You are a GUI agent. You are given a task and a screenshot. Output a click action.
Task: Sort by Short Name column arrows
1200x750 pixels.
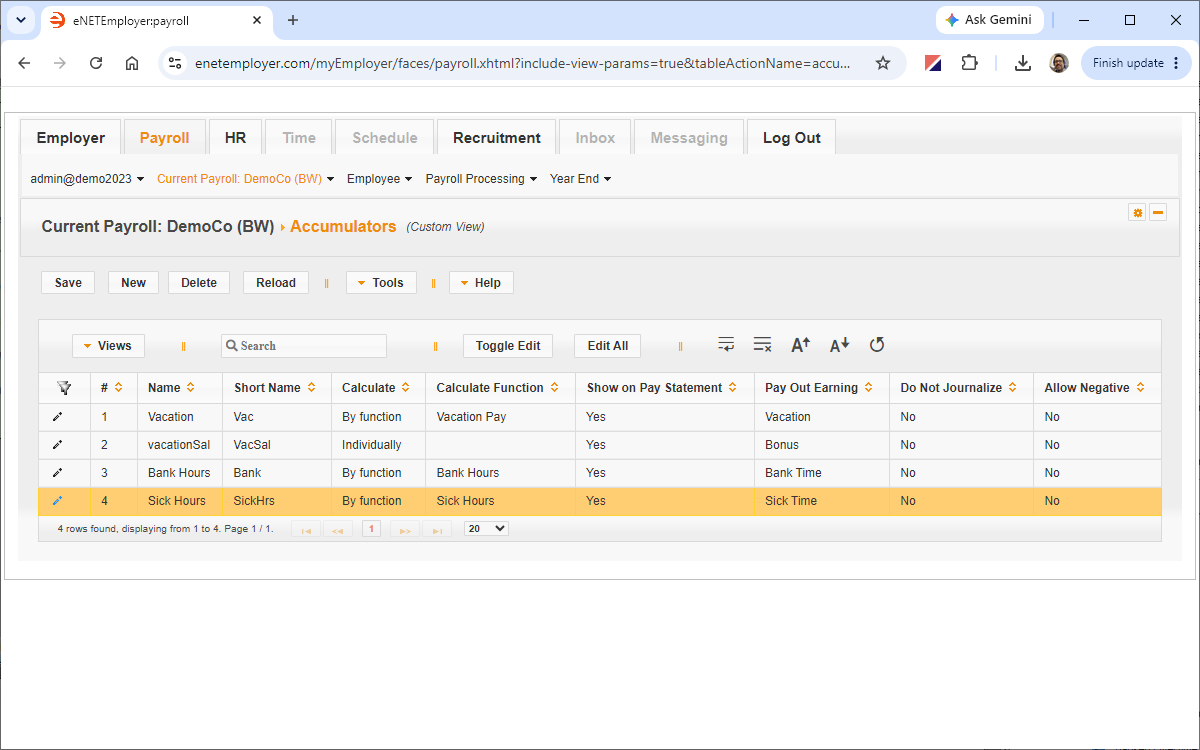coord(311,388)
